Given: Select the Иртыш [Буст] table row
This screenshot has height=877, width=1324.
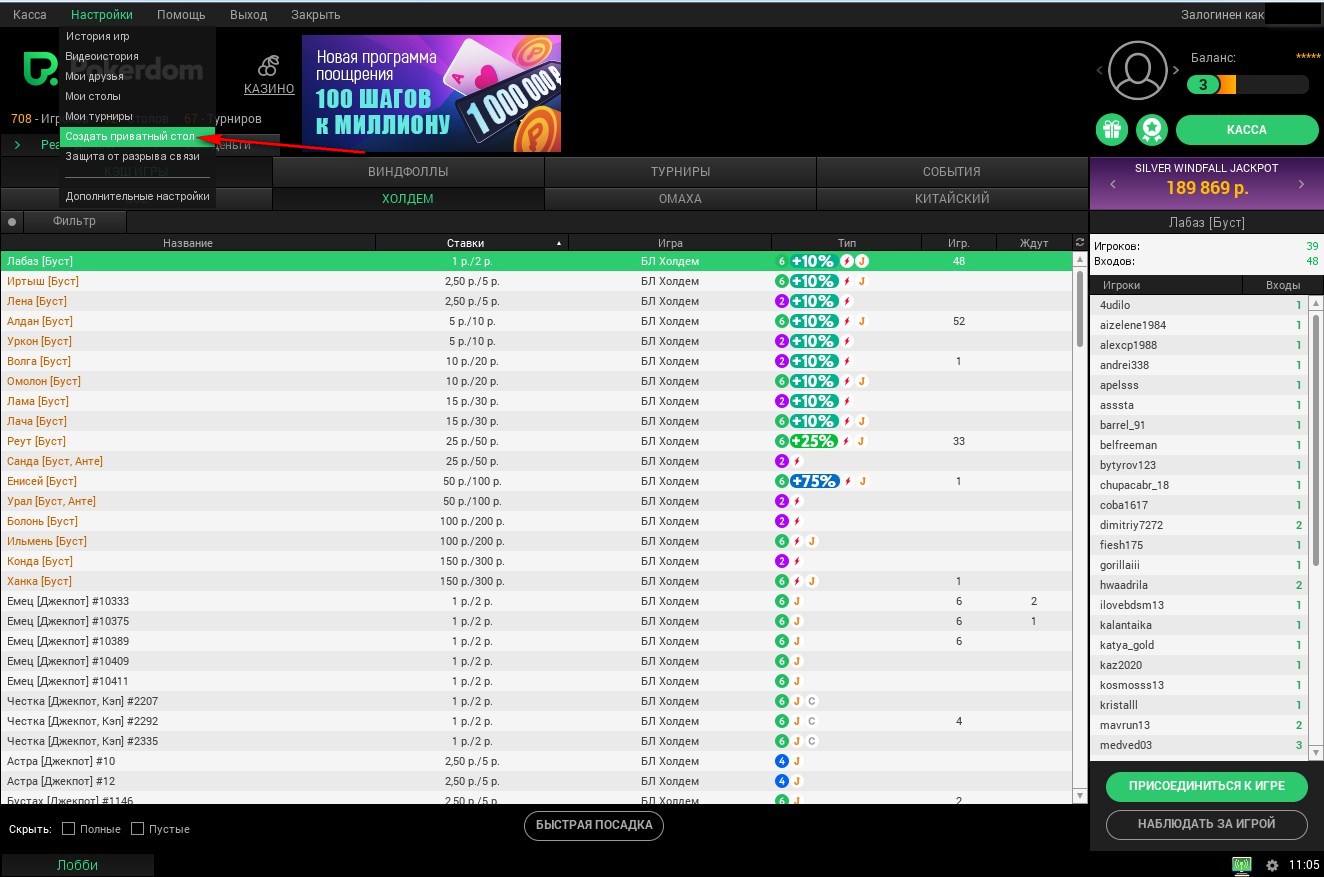Looking at the screenshot, I should [536, 281].
